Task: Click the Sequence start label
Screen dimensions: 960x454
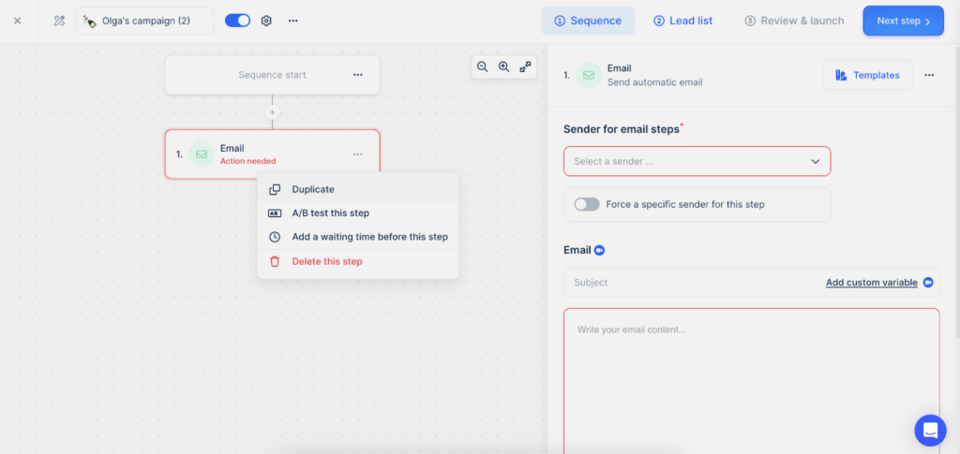Action: point(272,75)
